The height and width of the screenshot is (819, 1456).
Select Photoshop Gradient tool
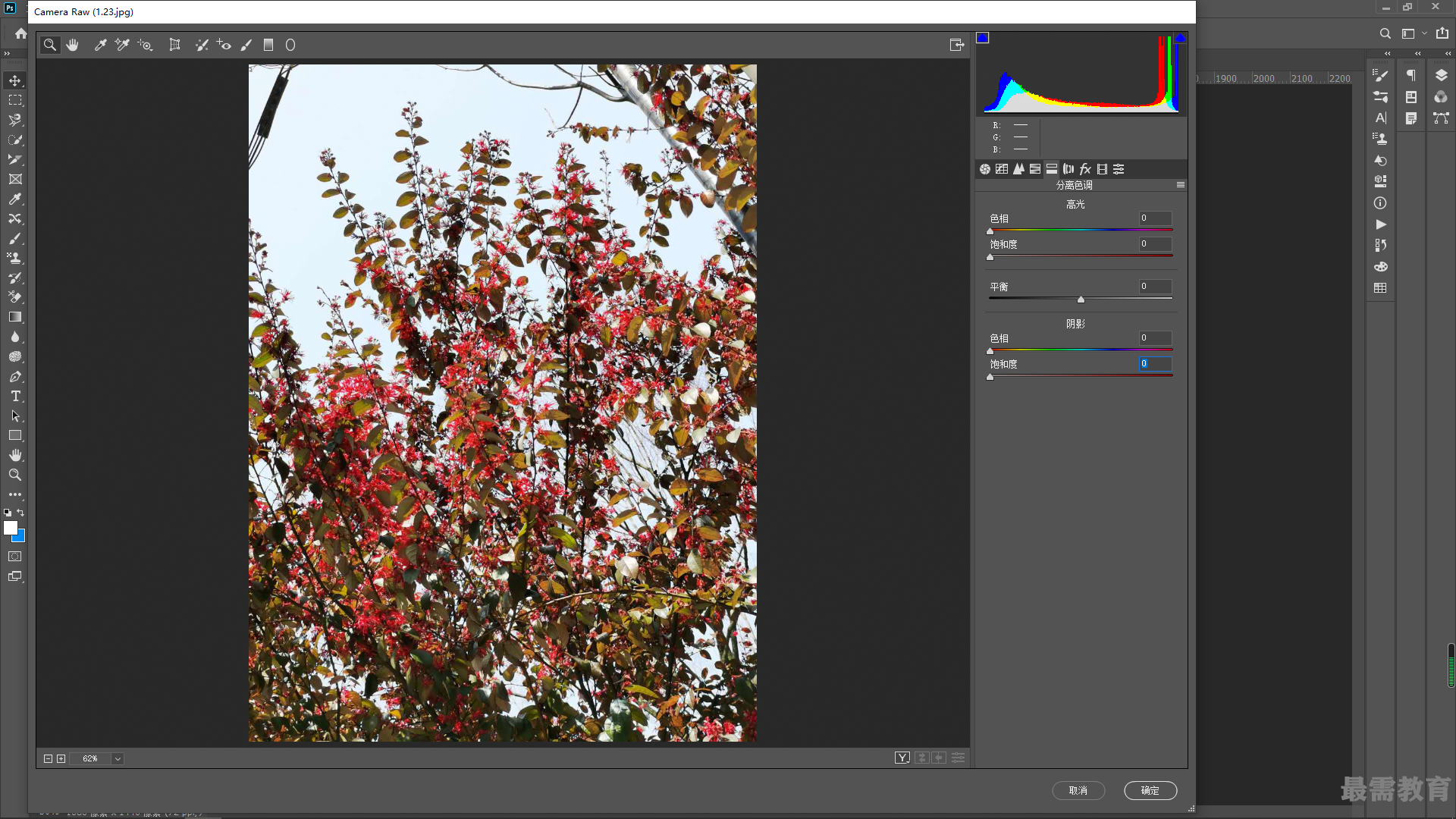(15, 317)
